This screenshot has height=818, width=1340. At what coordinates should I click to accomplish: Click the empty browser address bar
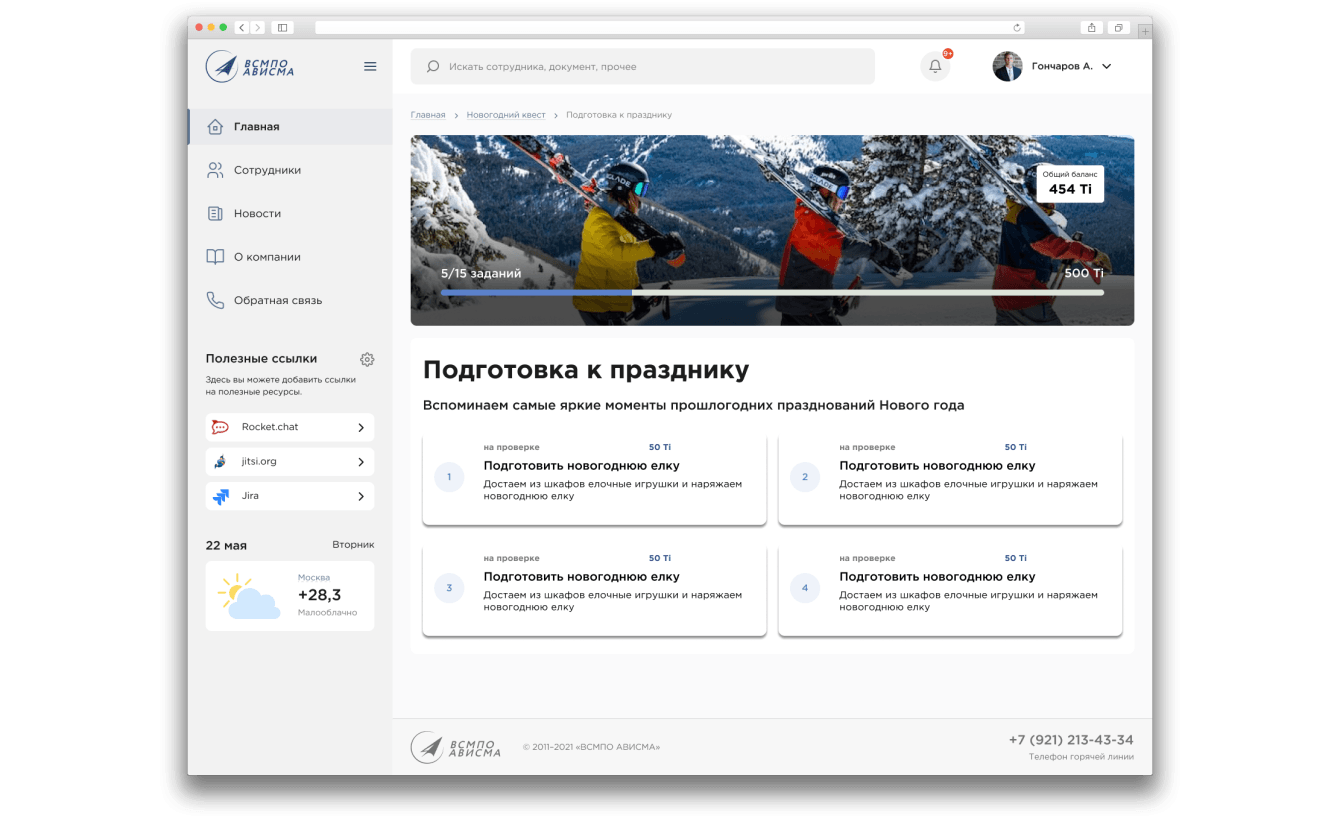pos(669,27)
